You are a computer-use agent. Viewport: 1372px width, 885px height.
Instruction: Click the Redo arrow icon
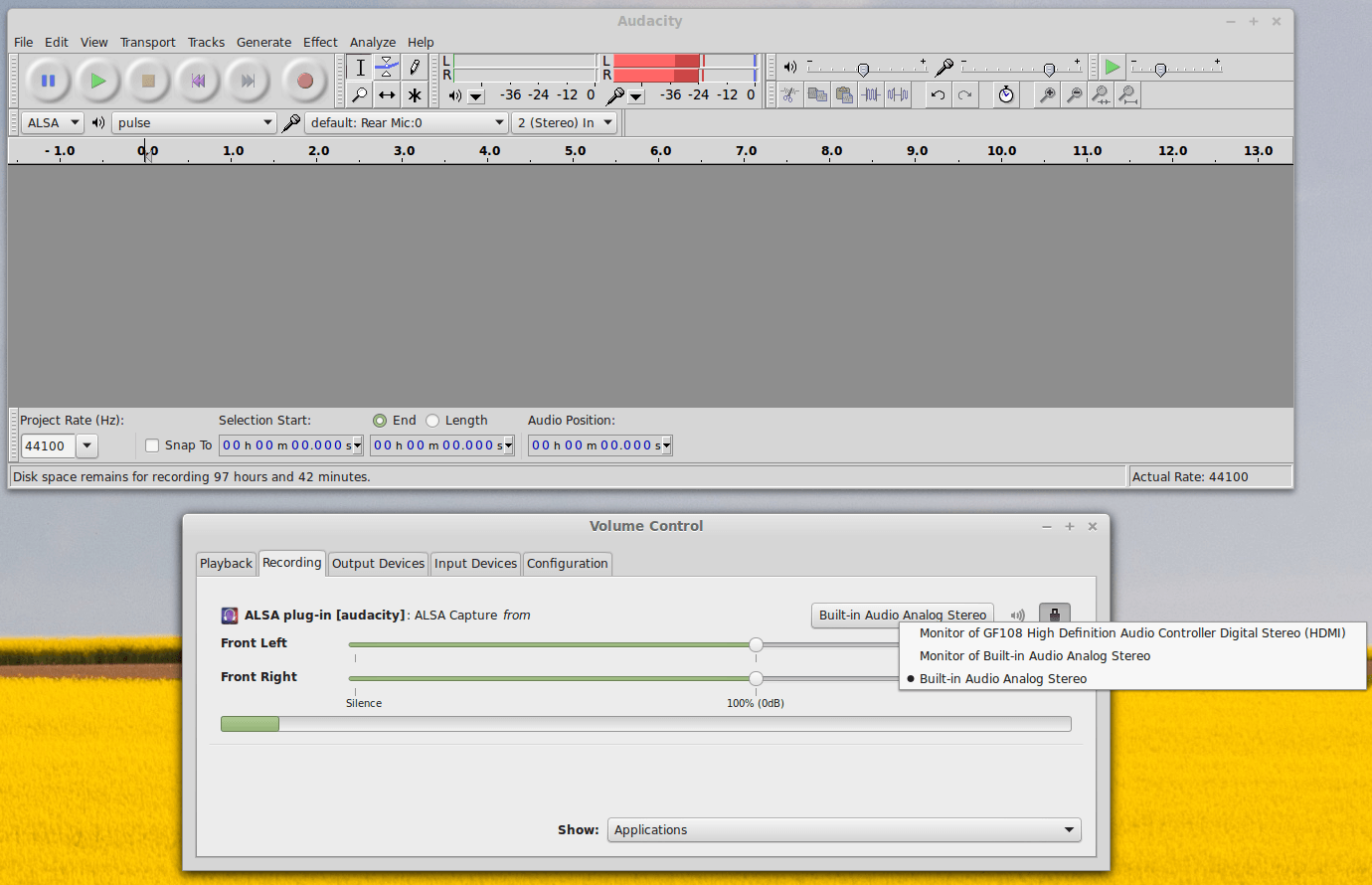(964, 94)
